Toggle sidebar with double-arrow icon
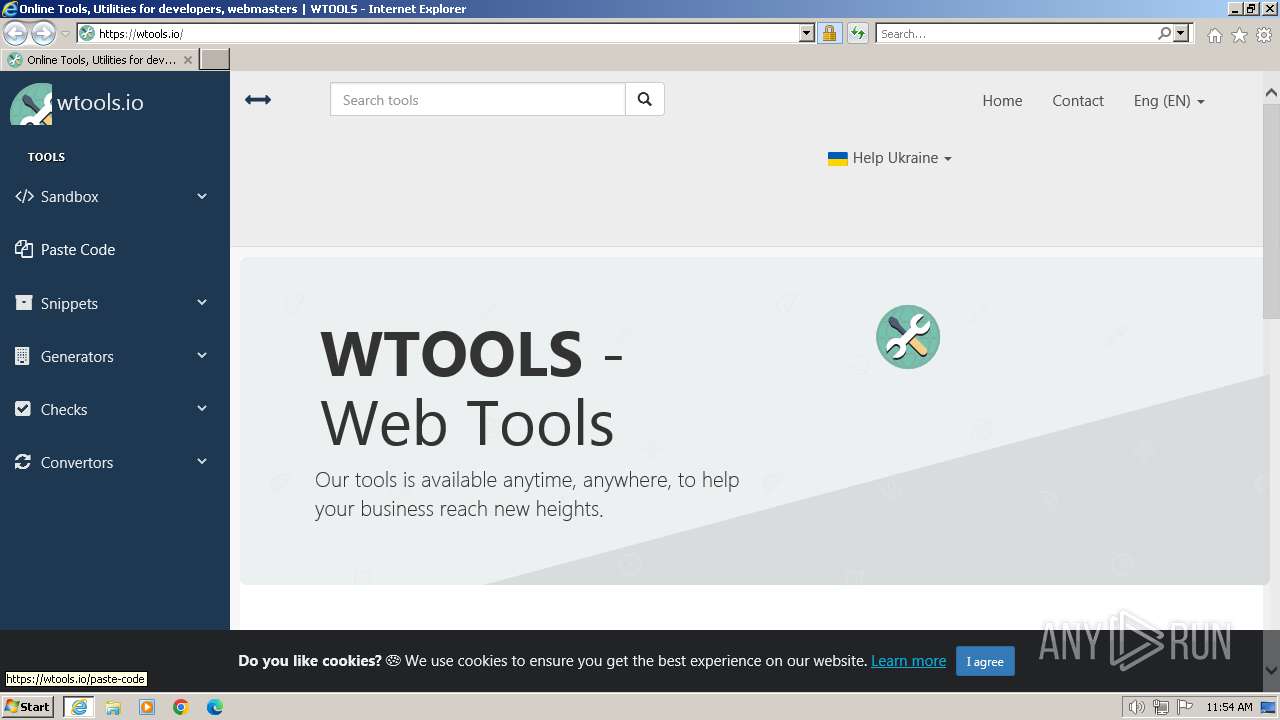Viewport: 1280px width, 720px height. tap(258, 100)
